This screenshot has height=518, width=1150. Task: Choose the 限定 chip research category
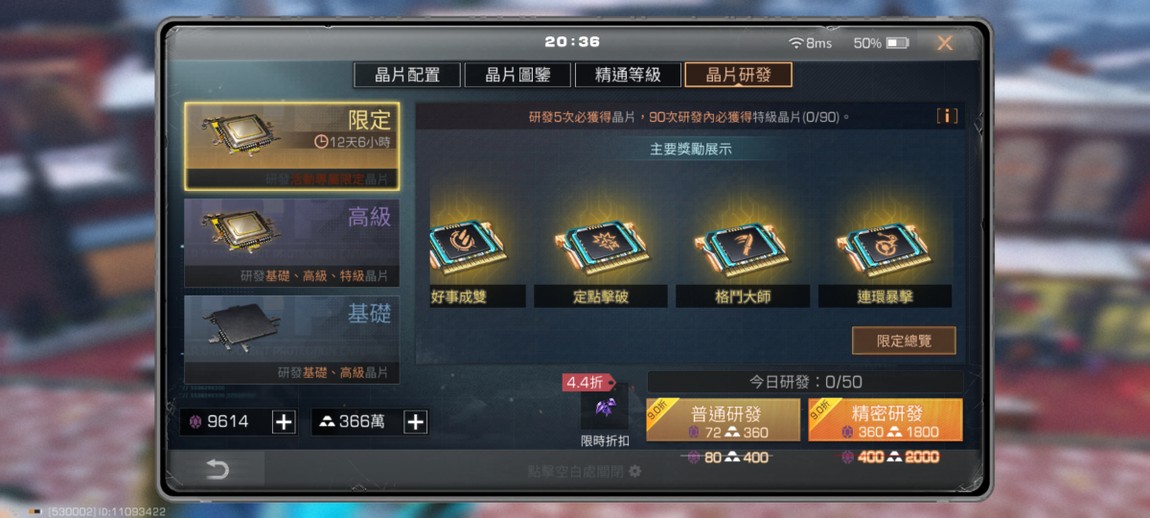[292, 147]
